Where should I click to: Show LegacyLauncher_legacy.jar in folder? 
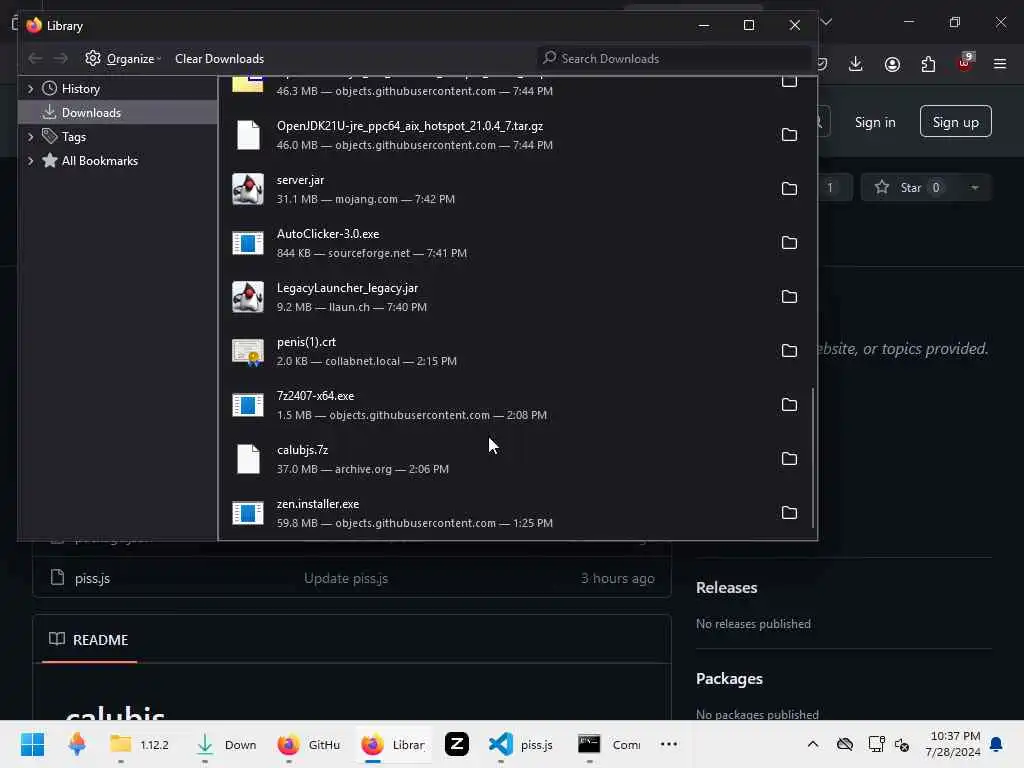coord(789,296)
